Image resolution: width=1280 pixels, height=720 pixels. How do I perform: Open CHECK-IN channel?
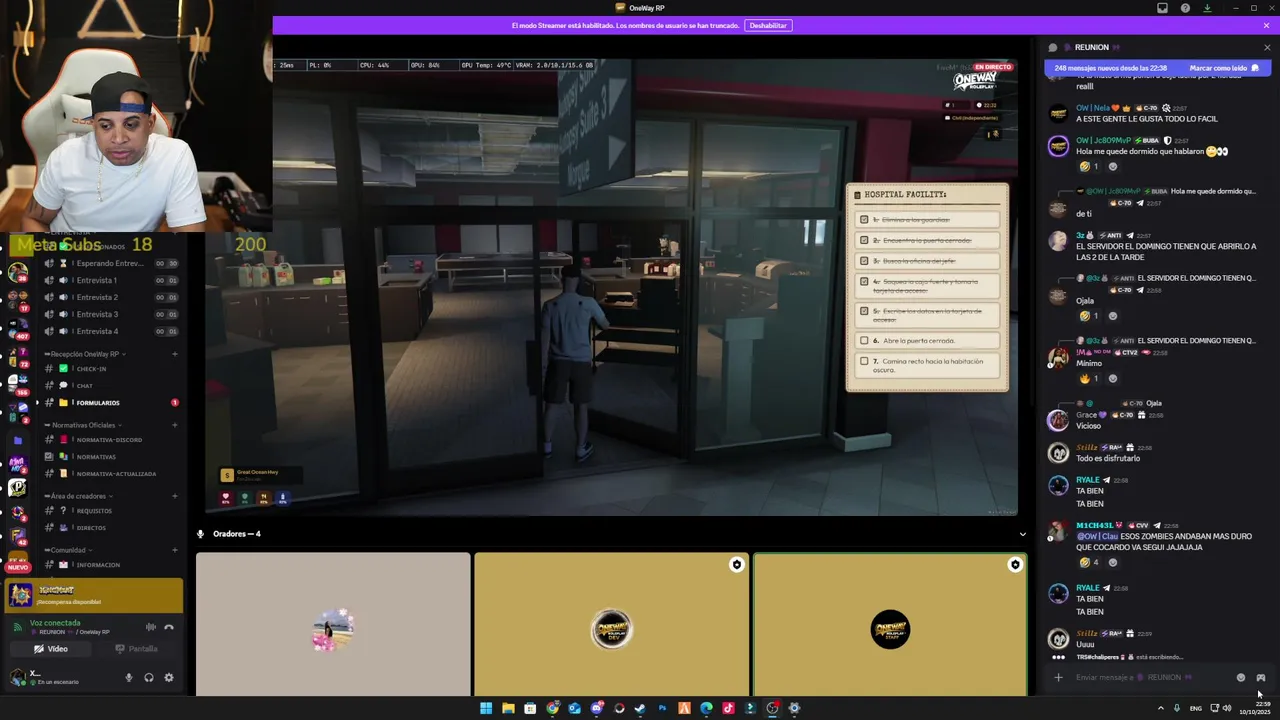point(110,369)
